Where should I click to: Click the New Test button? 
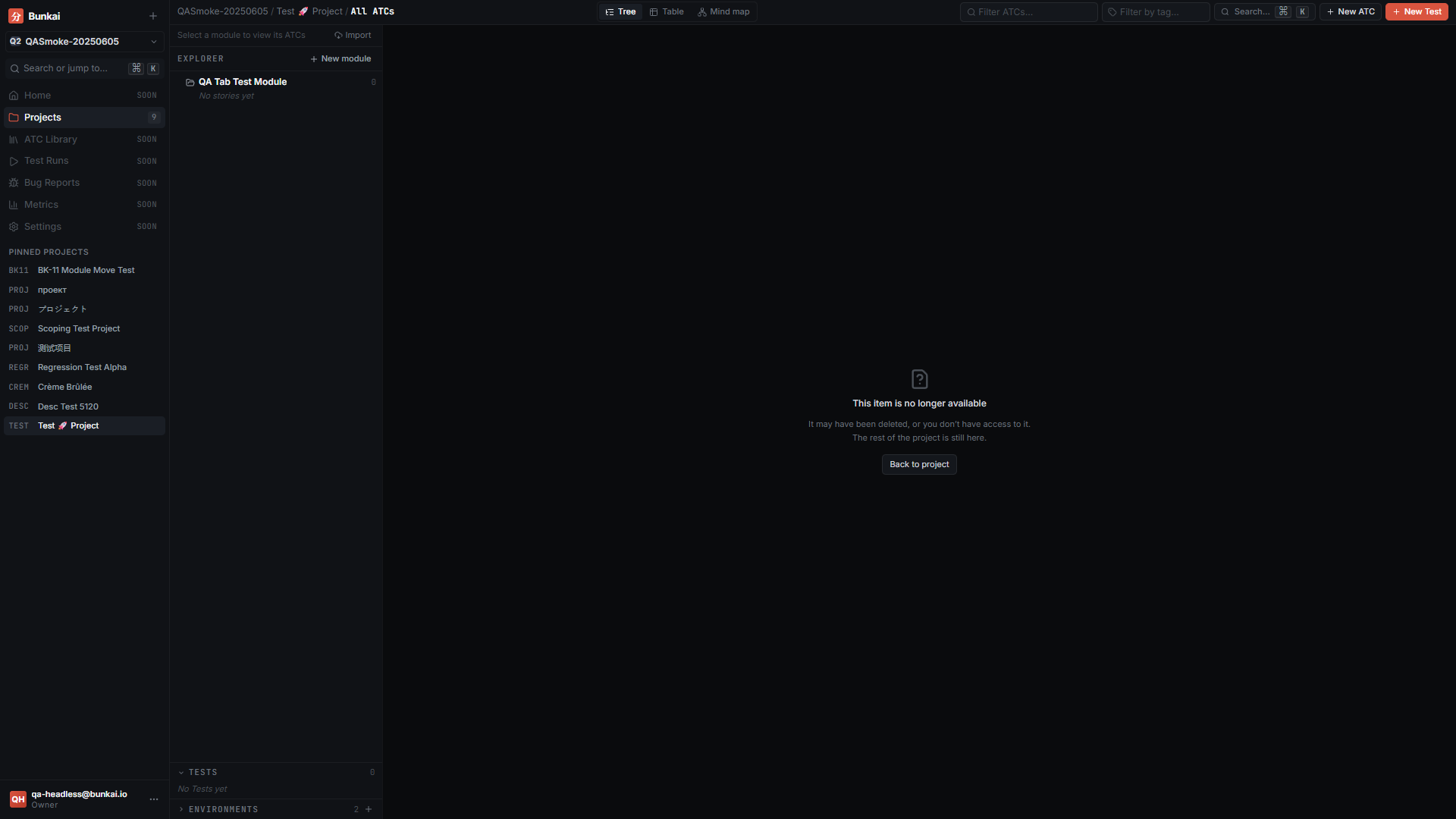click(1417, 12)
